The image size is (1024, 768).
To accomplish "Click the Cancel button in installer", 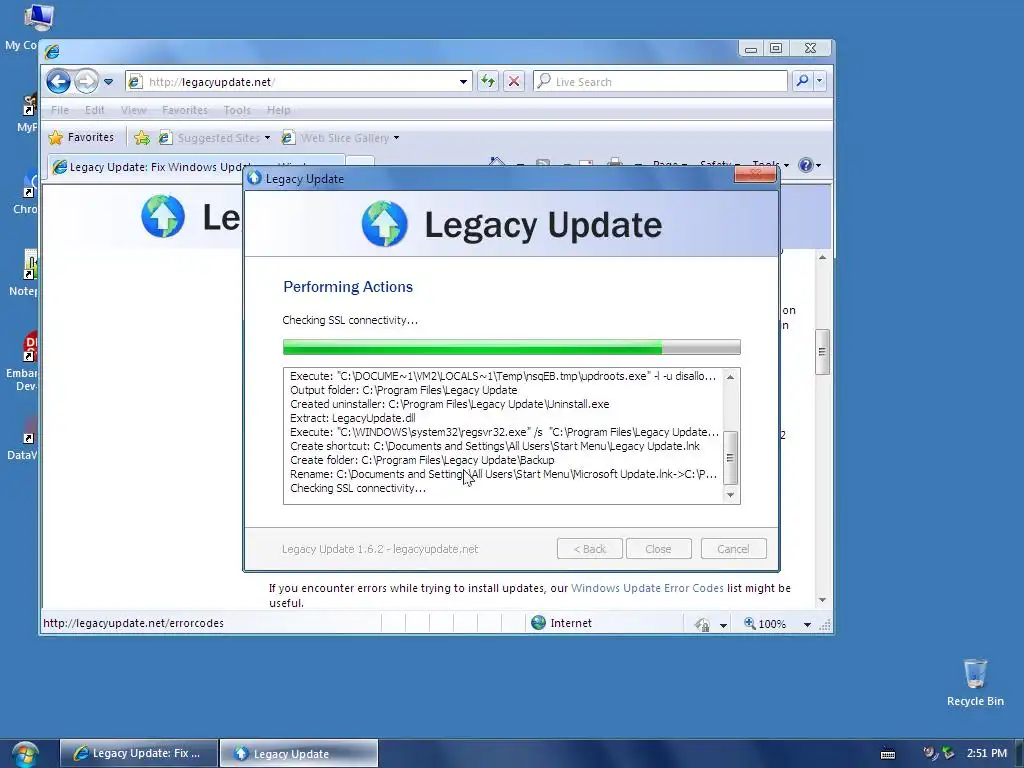I will (733, 549).
